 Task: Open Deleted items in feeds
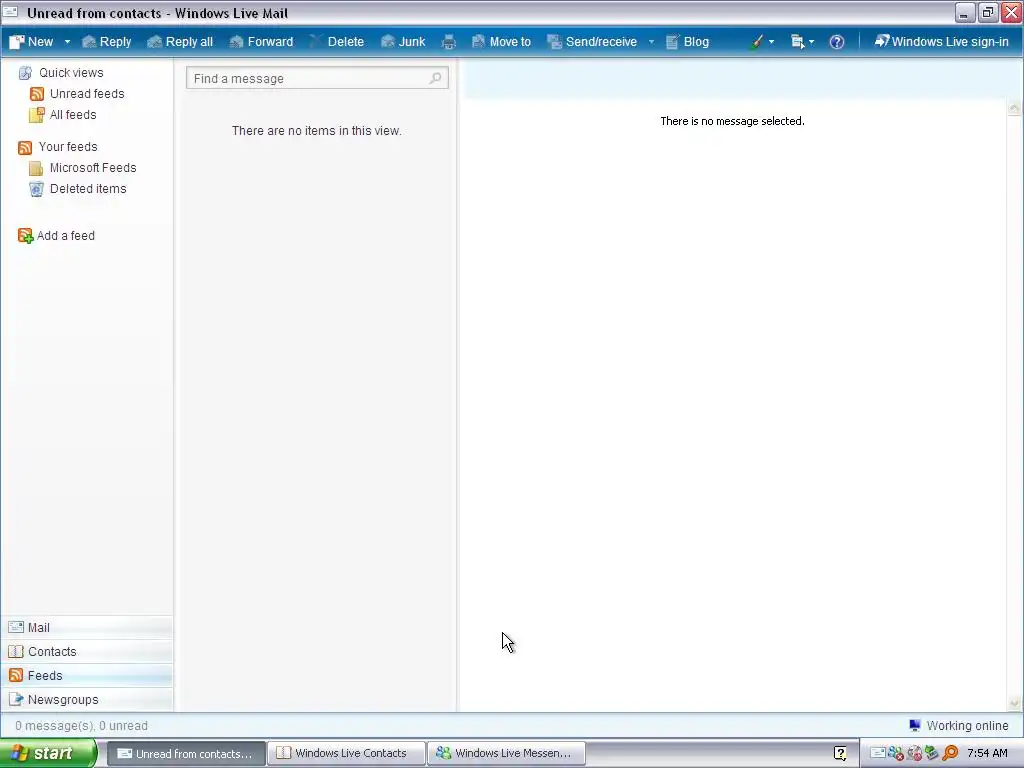tap(88, 188)
